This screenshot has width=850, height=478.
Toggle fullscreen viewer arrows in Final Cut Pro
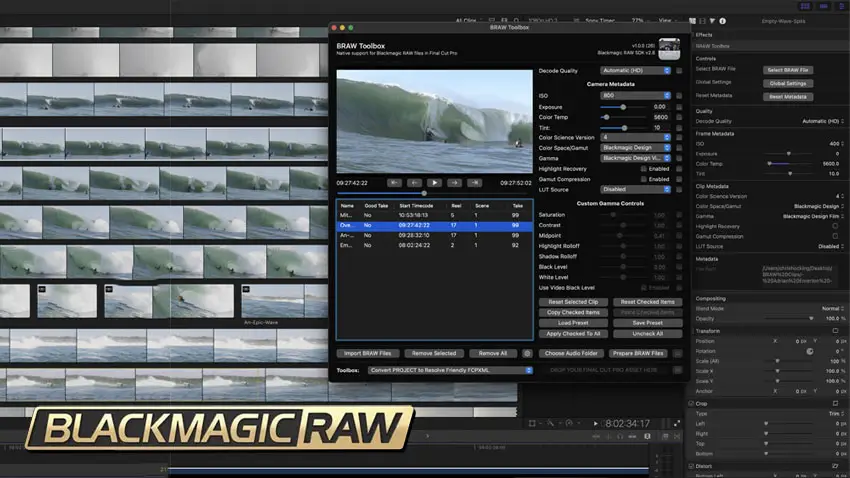677,424
